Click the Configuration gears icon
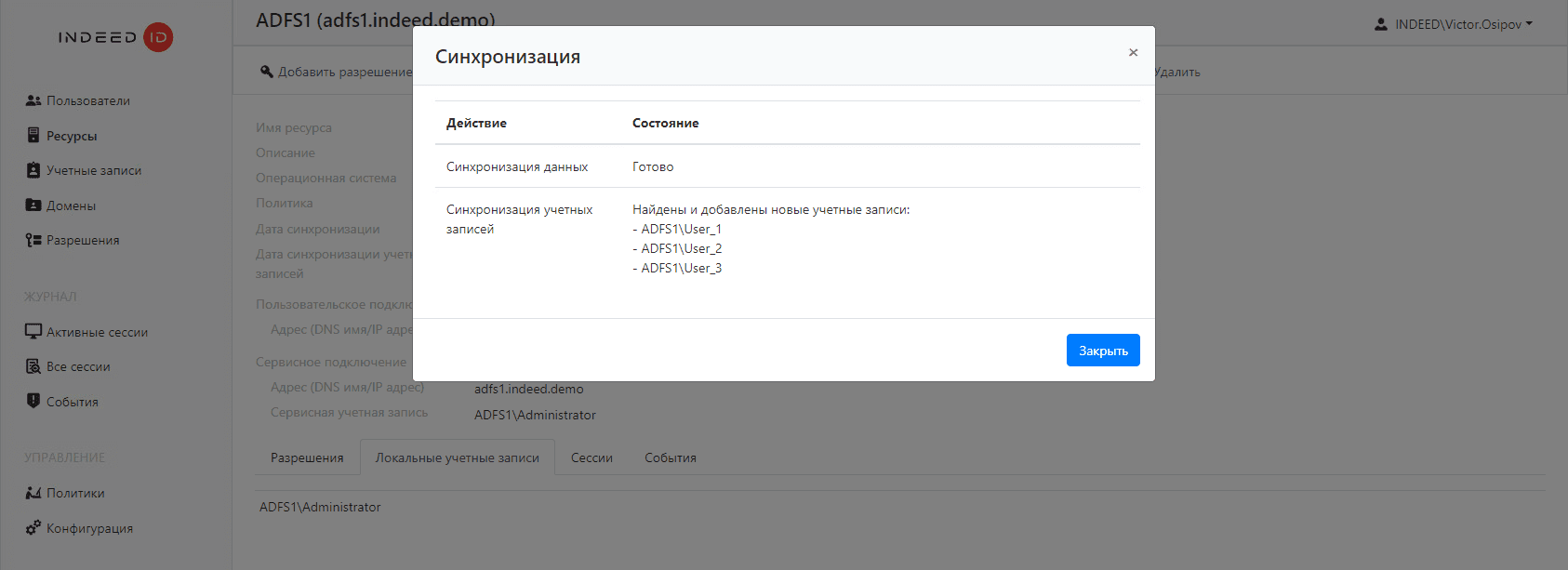The height and width of the screenshot is (570, 1568). (33, 528)
